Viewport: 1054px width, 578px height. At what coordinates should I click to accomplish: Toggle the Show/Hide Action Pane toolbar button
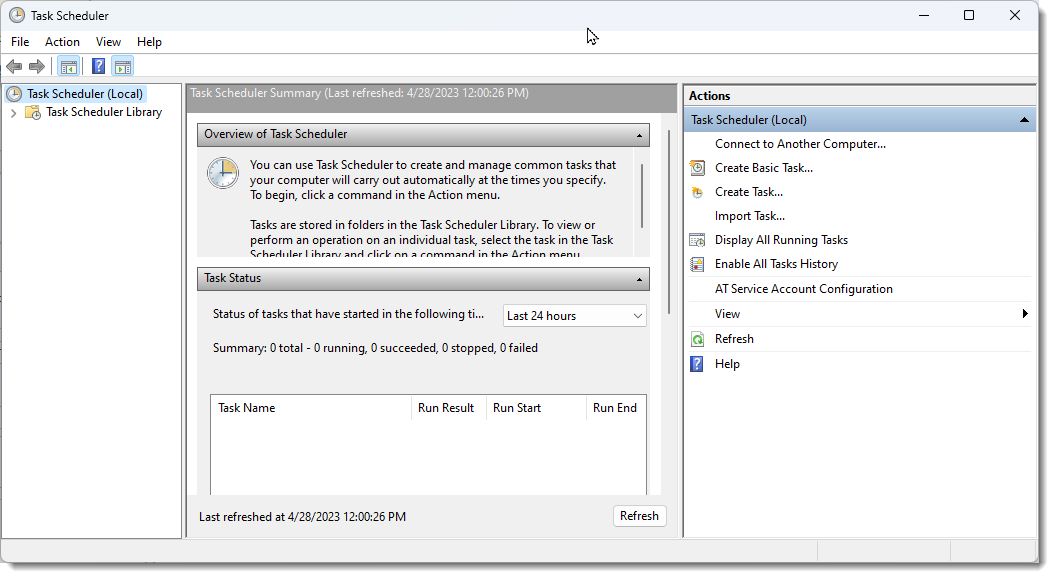tap(123, 67)
